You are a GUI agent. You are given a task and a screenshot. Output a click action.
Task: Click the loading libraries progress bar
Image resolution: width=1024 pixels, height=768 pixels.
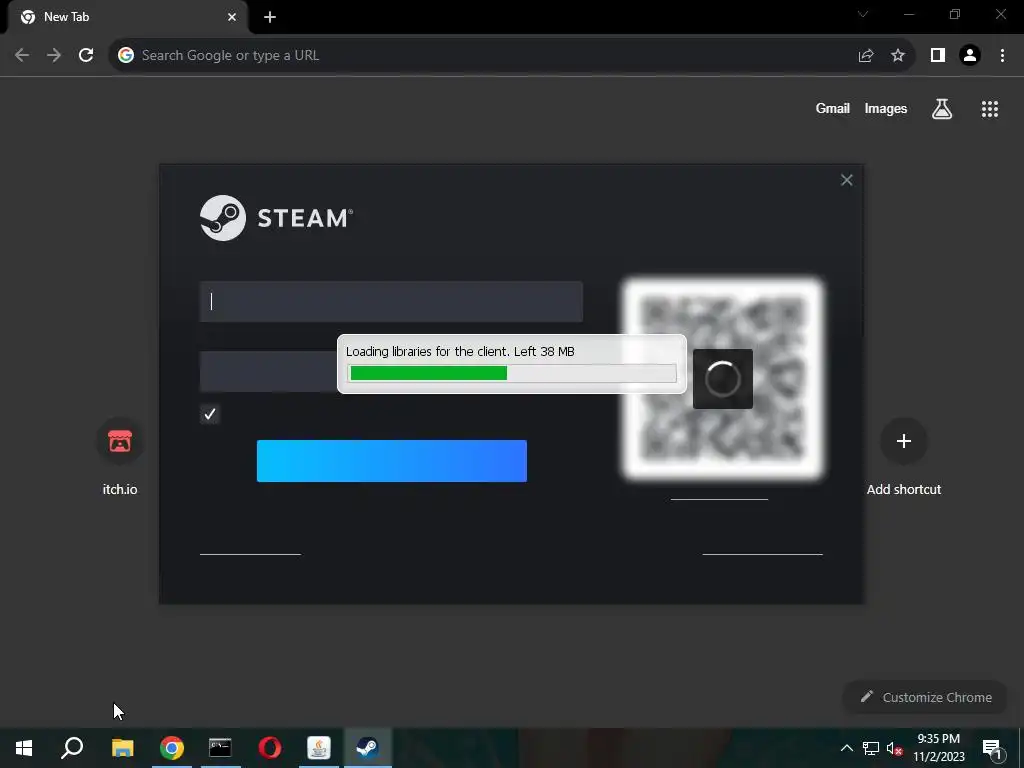[512, 374]
